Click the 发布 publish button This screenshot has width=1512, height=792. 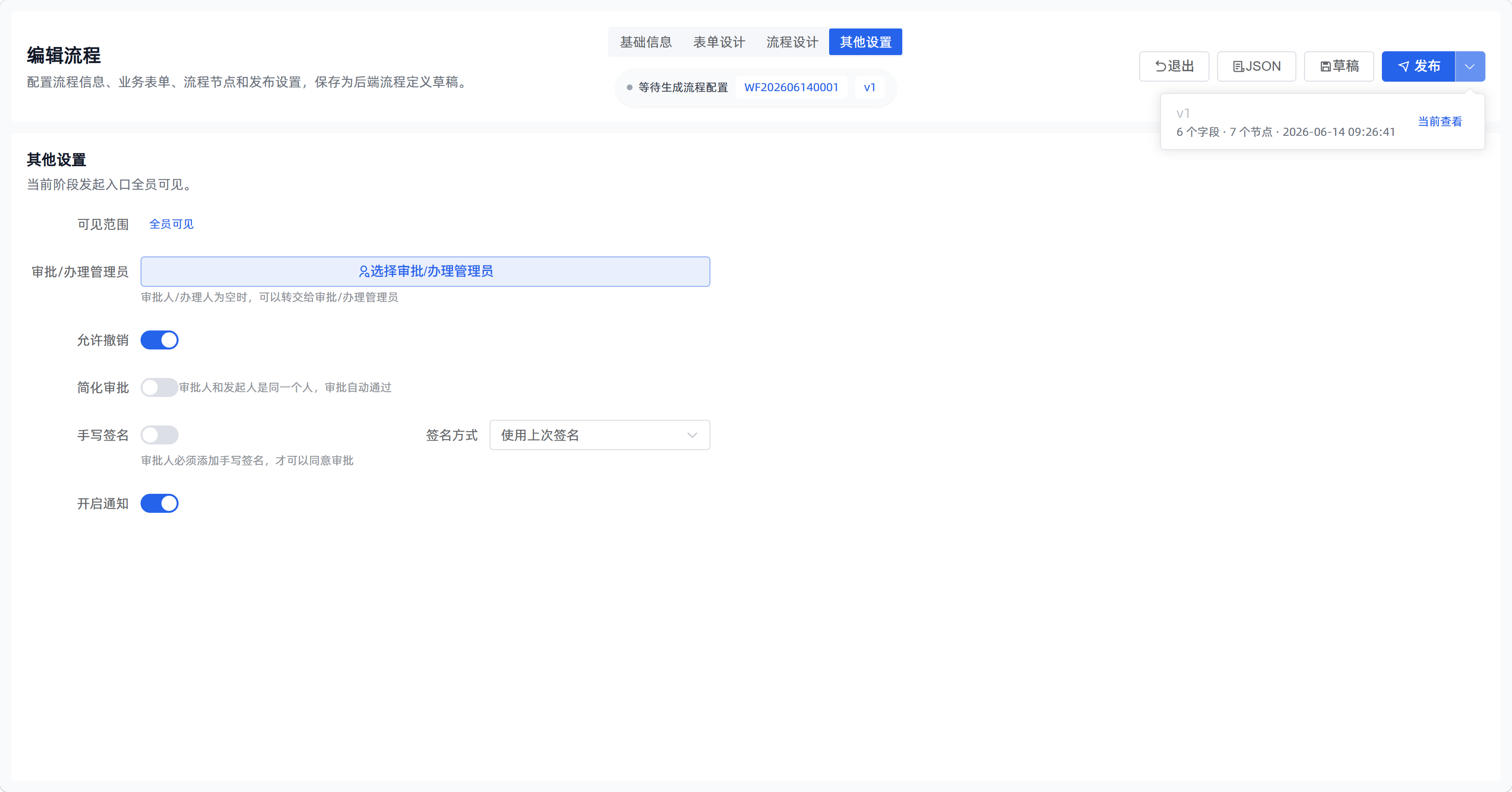tap(1418, 66)
